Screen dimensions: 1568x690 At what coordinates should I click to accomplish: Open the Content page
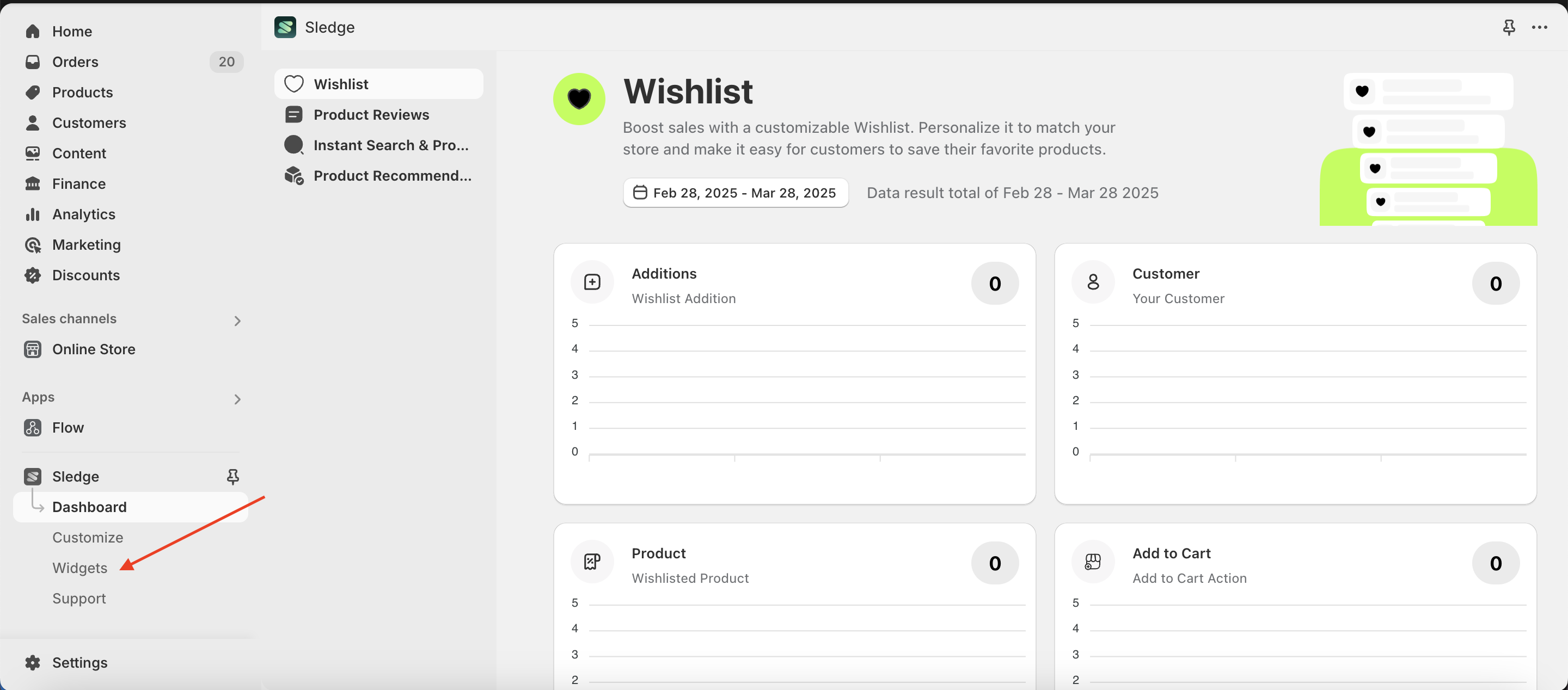click(79, 153)
